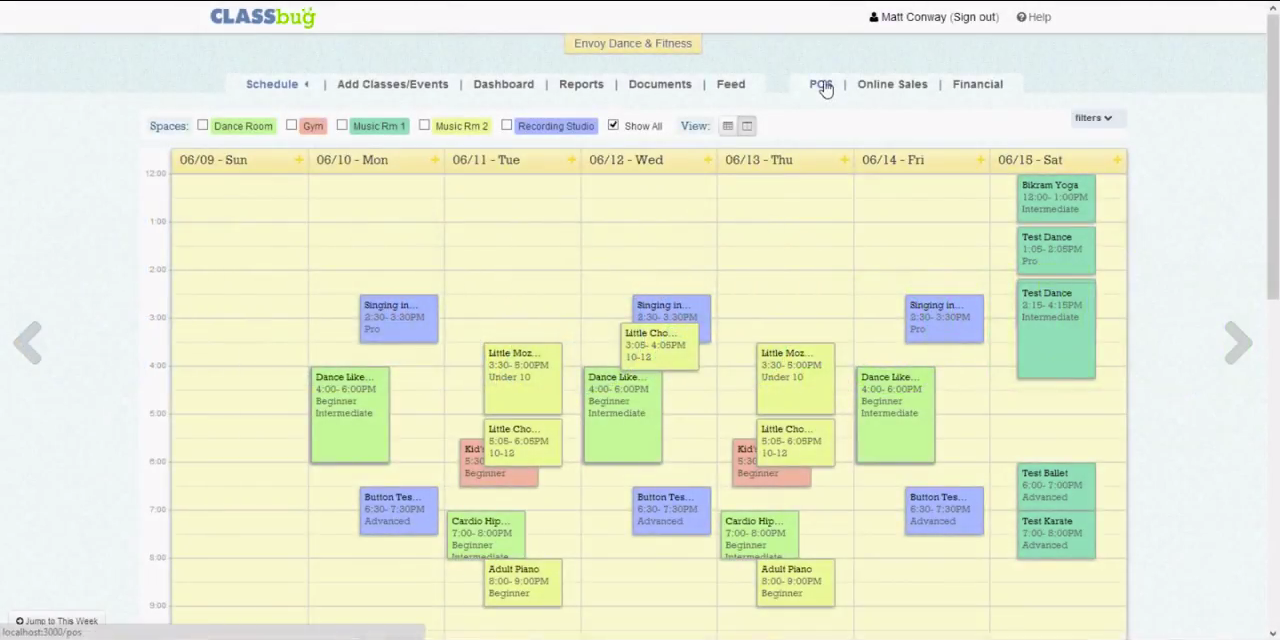
Task: Add an event on 06/09 Sun with plus
Action: click(x=298, y=160)
